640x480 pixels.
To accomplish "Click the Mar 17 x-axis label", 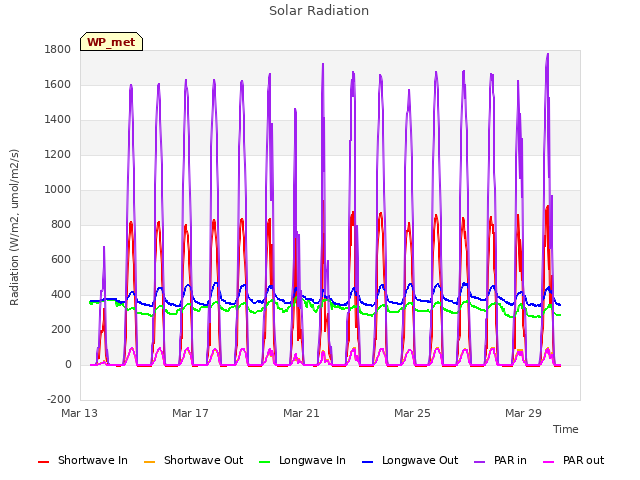I will [191, 413].
